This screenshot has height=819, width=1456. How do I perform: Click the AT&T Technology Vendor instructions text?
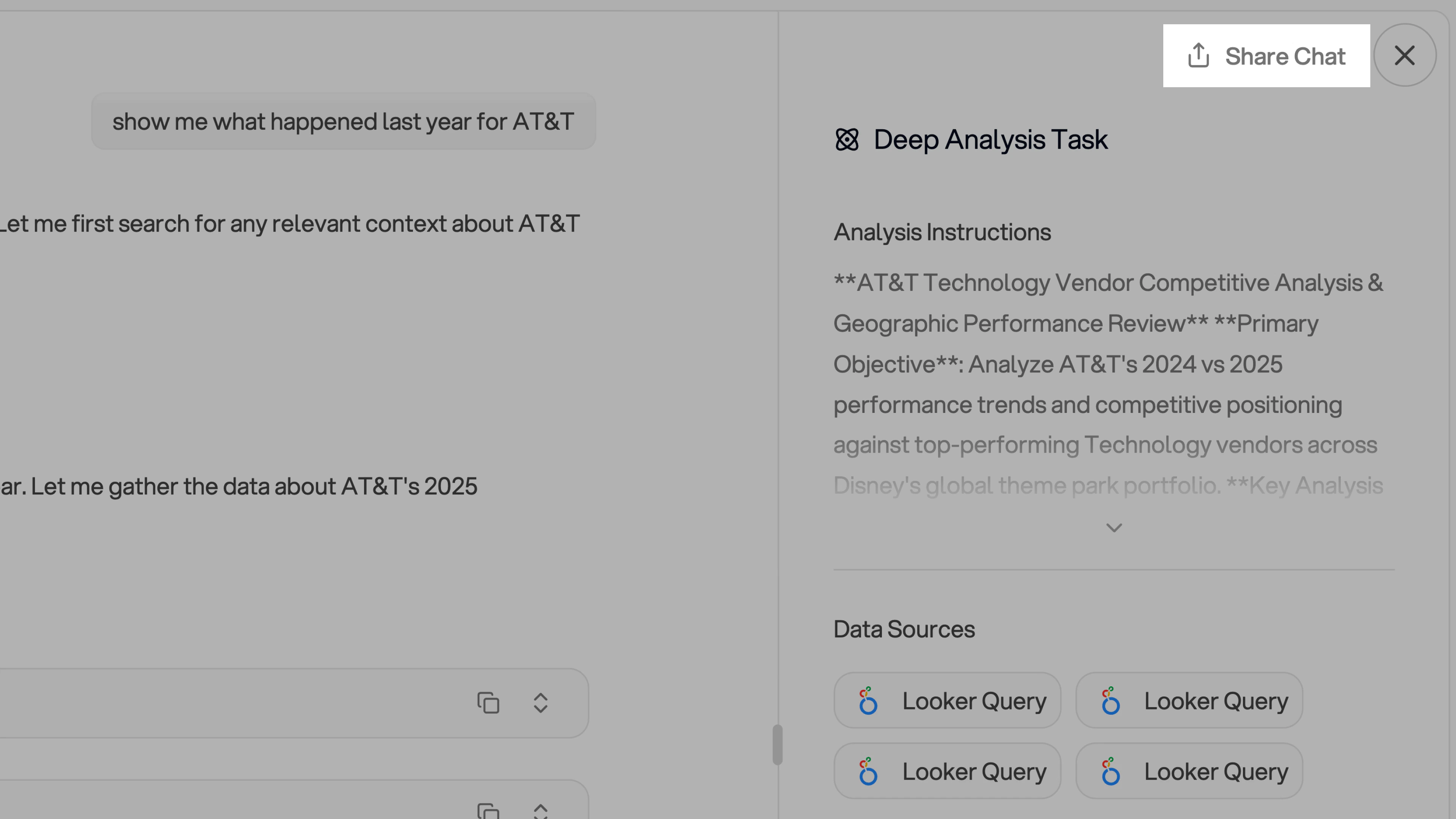(1108, 364)
